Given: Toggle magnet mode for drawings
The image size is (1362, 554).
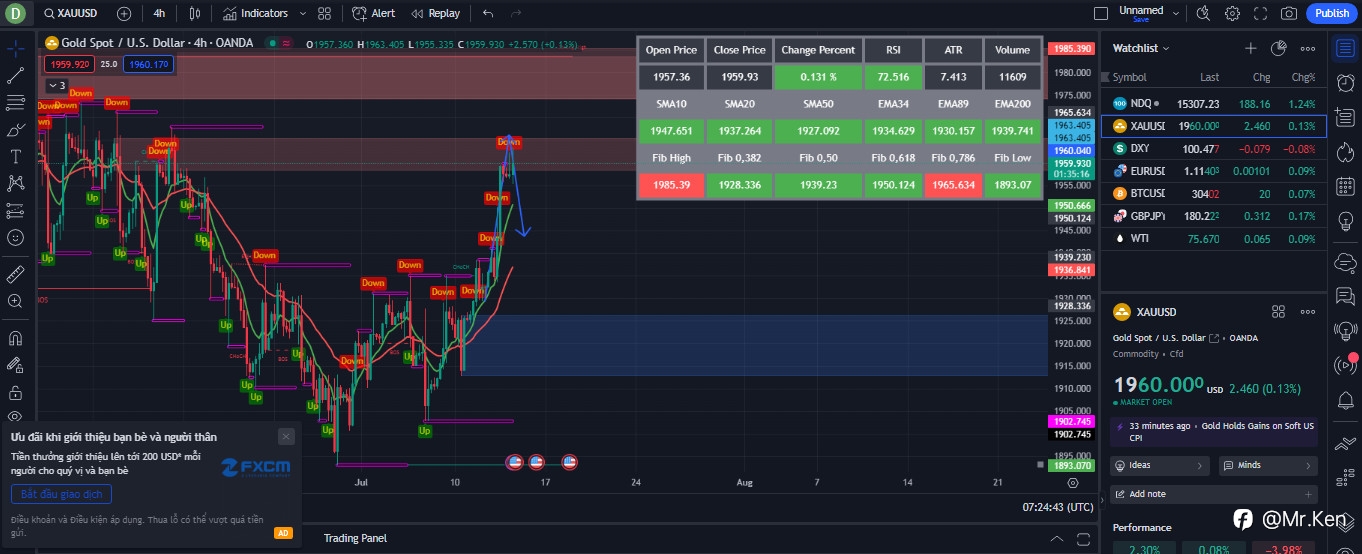Looking at the screenshot, I should coord(15,337).
